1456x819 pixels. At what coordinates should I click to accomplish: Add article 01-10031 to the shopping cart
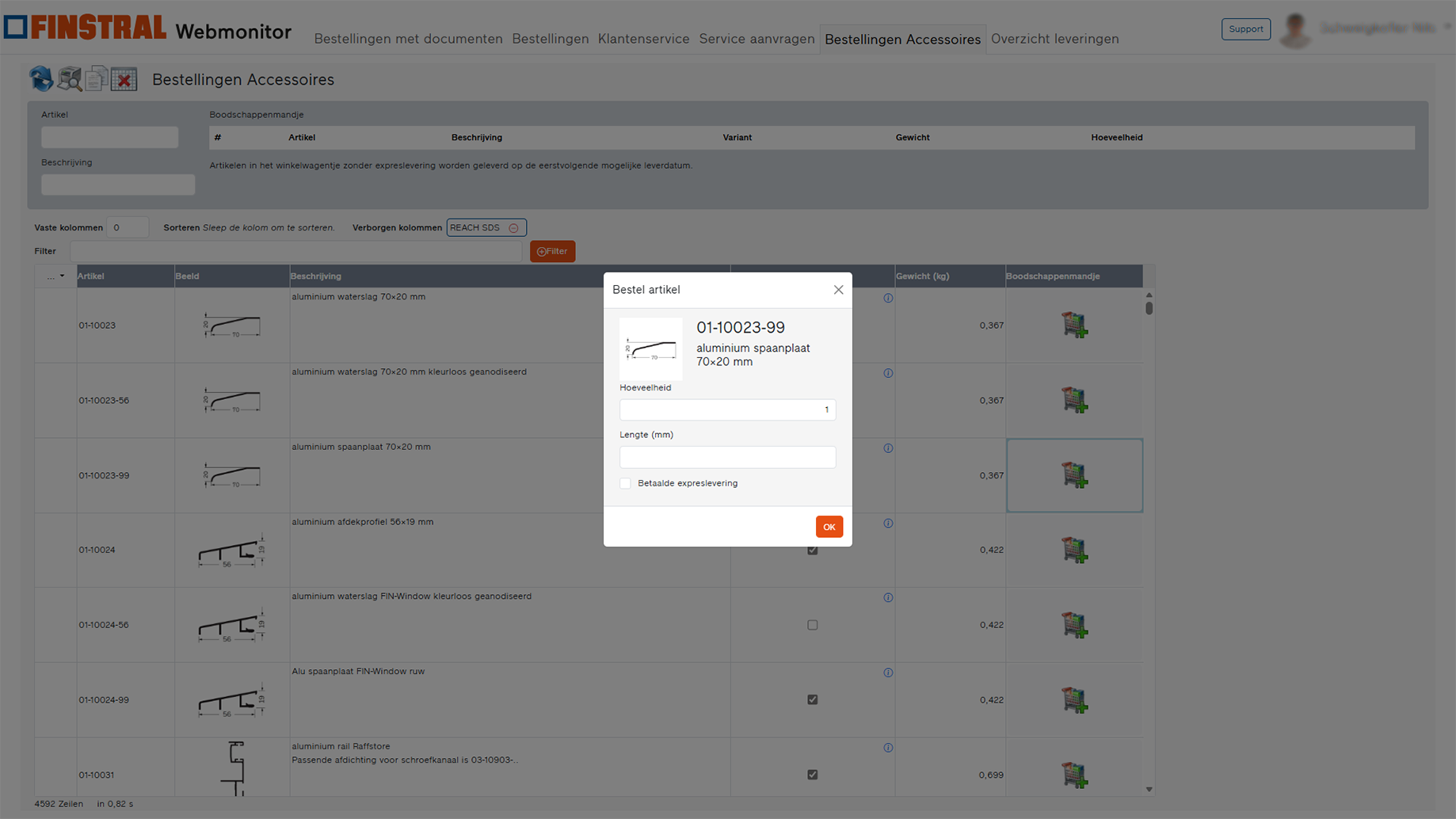pyautogui.click(x=1074, y=775)
